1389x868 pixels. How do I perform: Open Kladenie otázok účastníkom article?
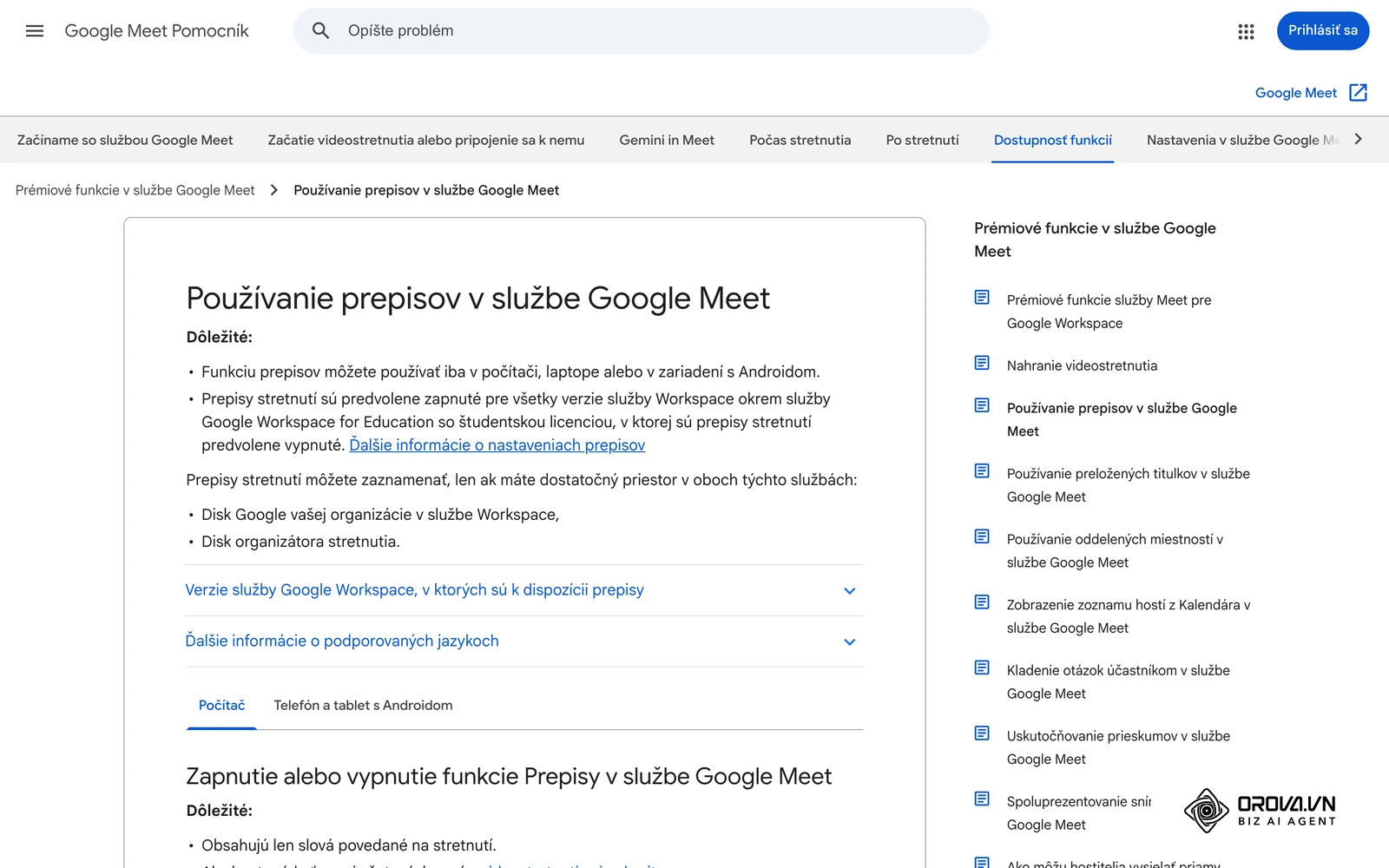click(1118, 682)
